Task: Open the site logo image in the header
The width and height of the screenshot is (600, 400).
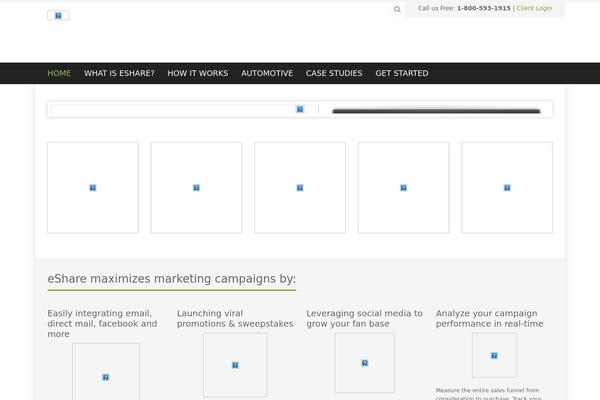Action: click(58, 15)
